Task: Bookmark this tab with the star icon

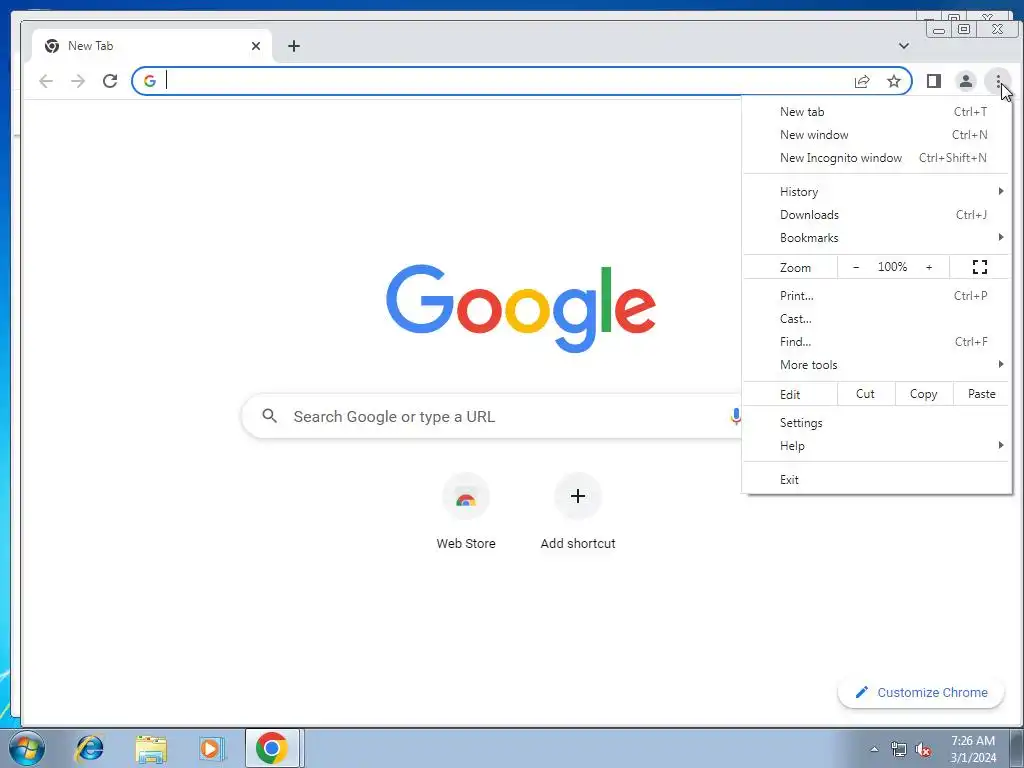Action: (x=893, y=81)
